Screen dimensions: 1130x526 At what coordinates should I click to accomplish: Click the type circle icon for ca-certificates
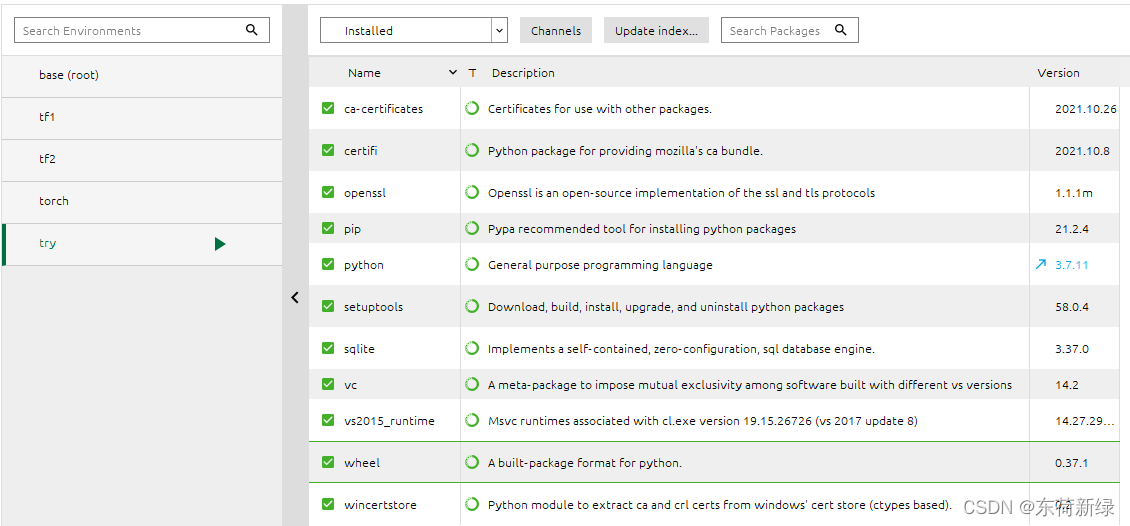472,109
